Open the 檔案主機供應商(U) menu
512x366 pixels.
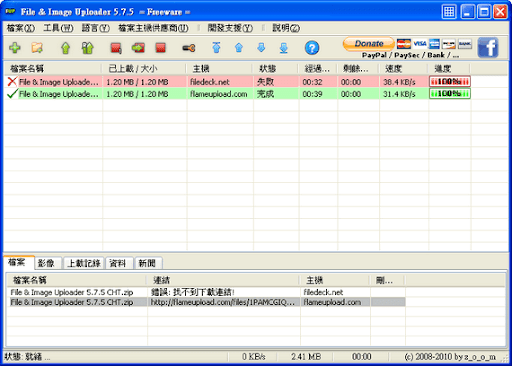click(153, 28)
